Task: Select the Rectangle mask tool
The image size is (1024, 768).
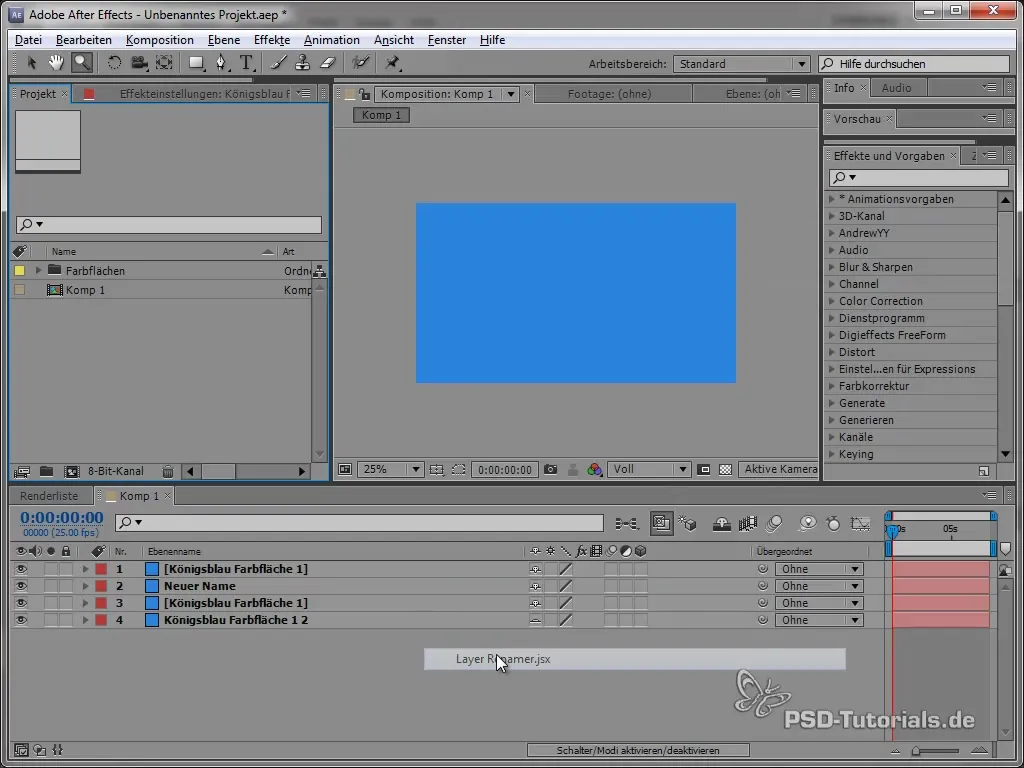Action: [x=196, y=63]
